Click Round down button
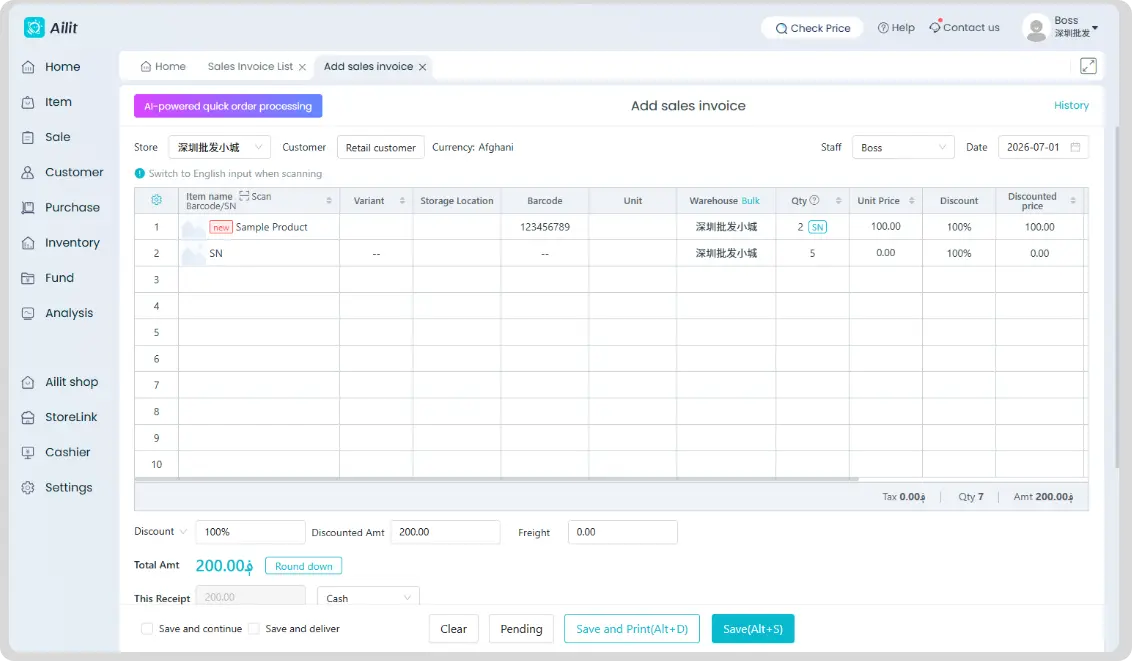The width and height of the screenshot is (1132, 661). point(303,566)
